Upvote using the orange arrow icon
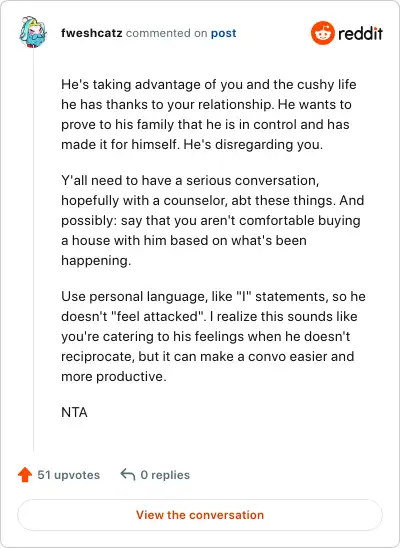The height and width of the screenshot is (548, 400). point(25,475)
